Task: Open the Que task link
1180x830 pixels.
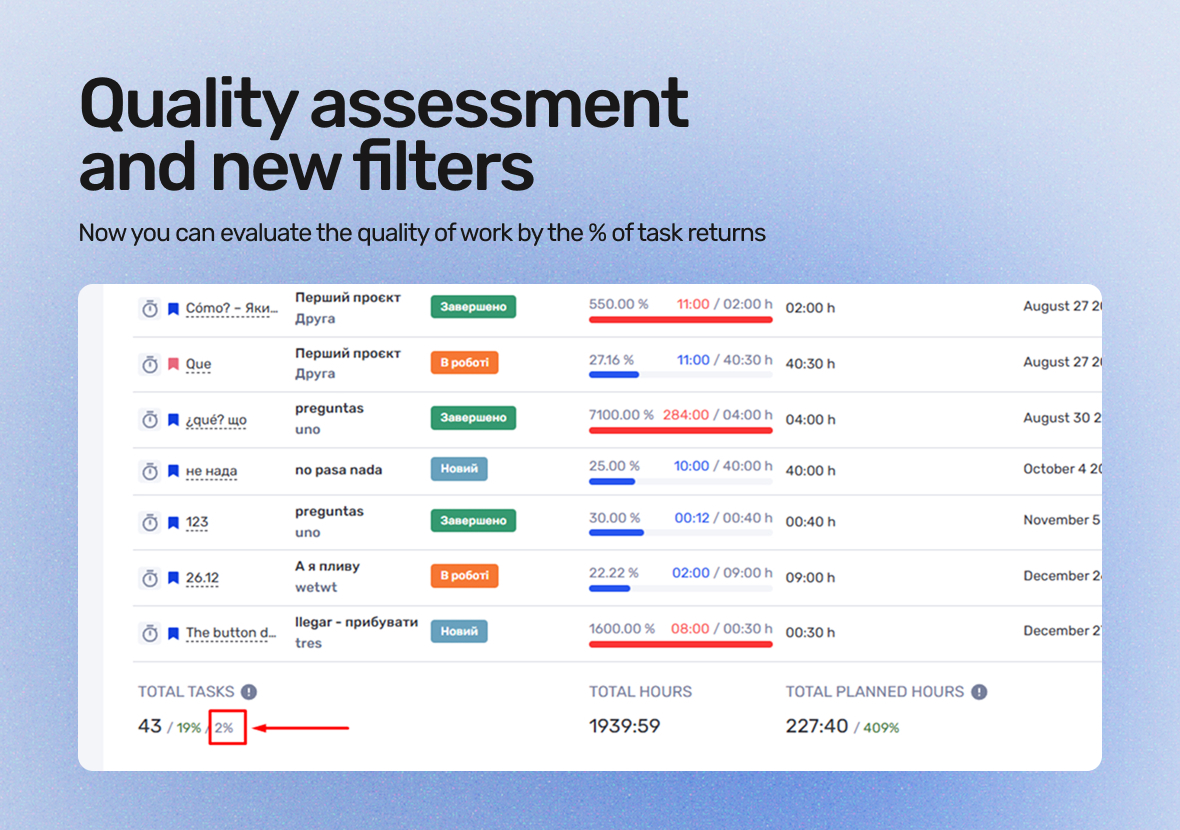Action: click(199, 364)
